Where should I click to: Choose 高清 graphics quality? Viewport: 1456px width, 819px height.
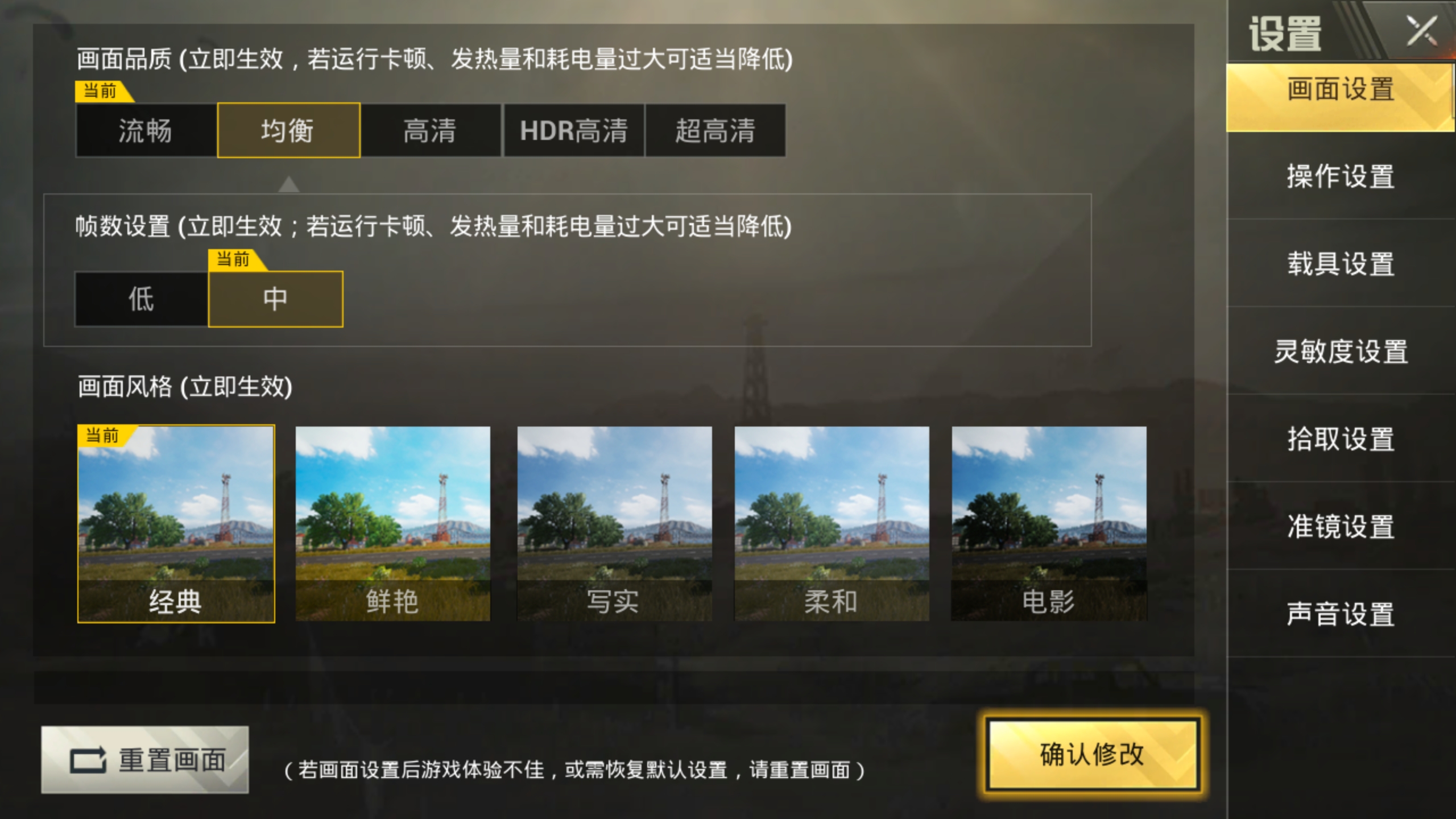[x=431, y=130]
